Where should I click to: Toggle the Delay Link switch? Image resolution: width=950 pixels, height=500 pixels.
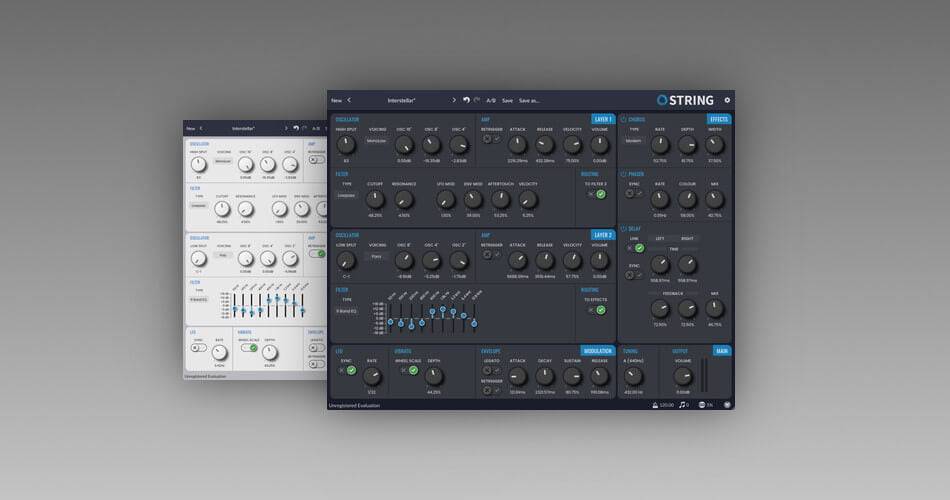coord(634,248)
